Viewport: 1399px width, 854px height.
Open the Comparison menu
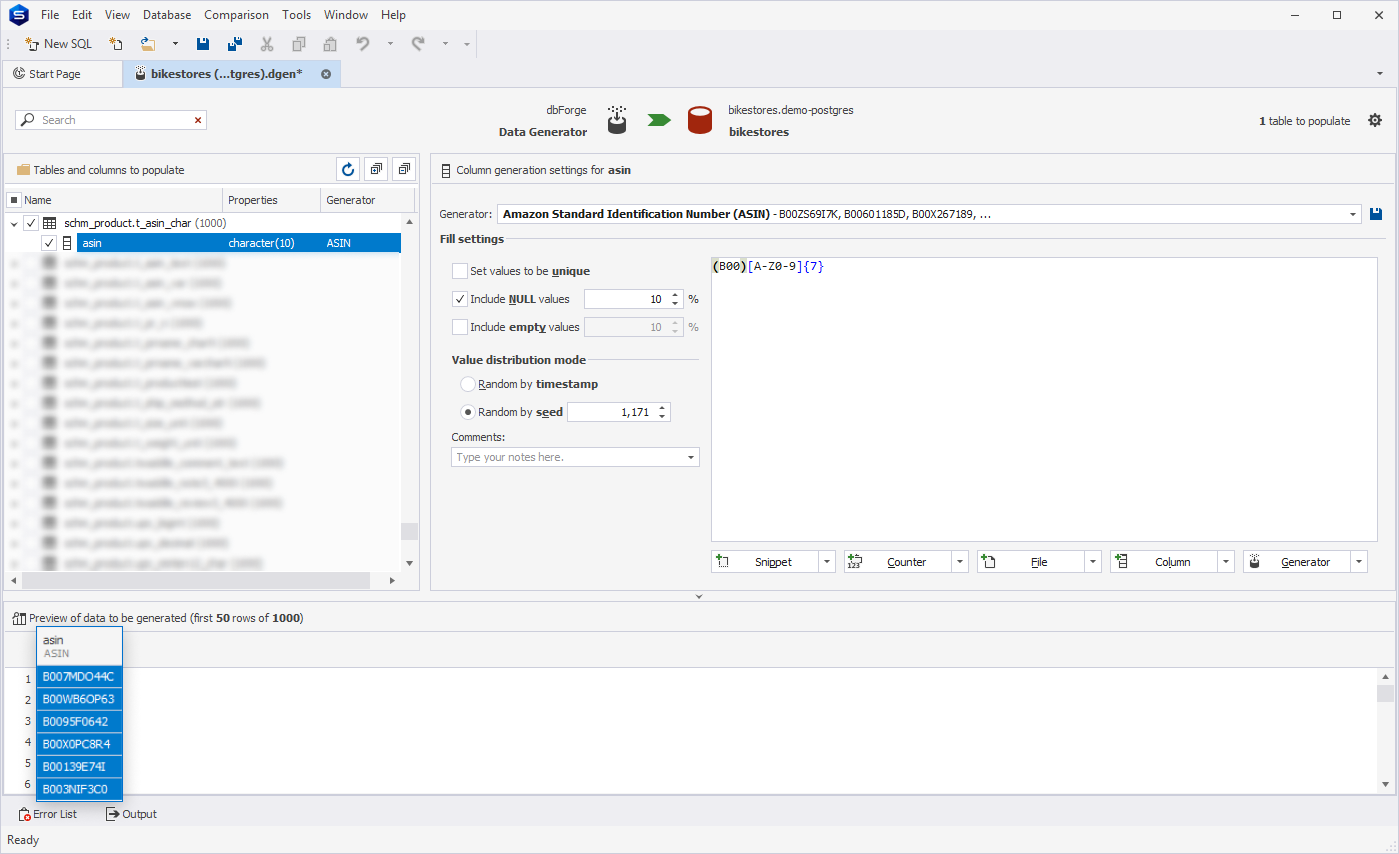[x=236, y=15]
